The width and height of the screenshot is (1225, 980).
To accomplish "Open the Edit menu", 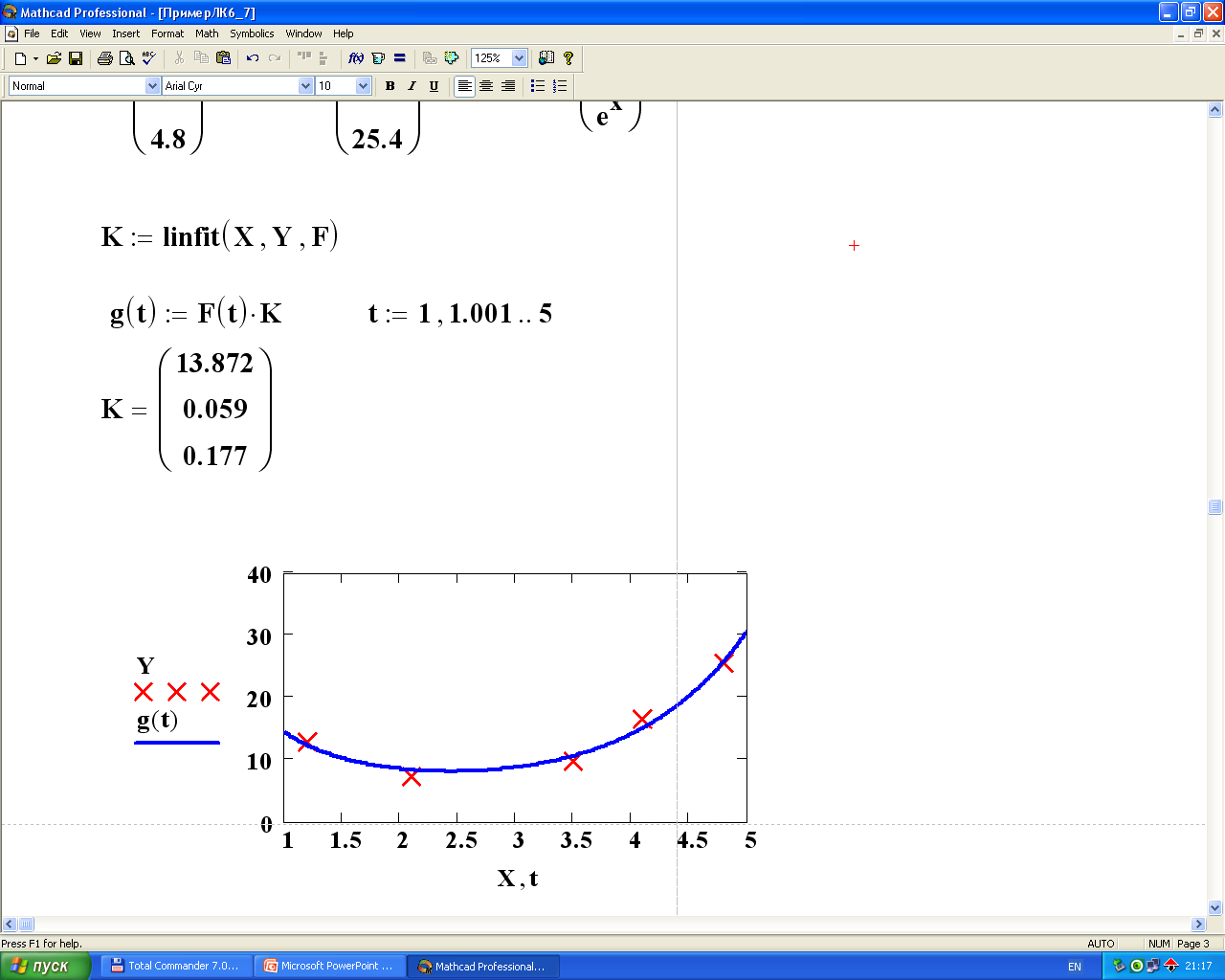I will [59, 33].
